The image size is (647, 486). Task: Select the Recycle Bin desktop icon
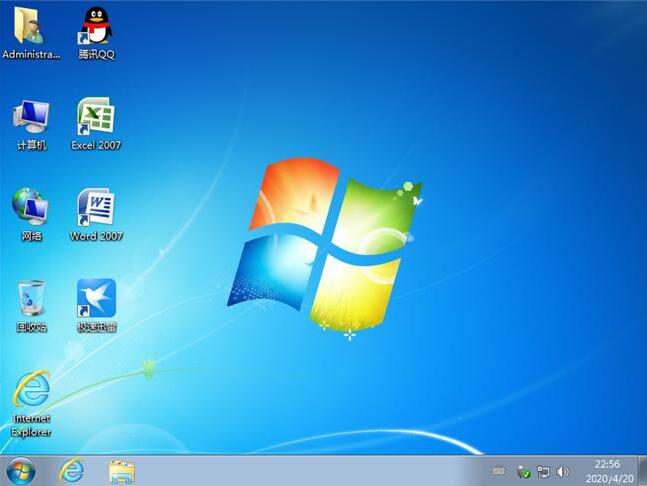(31, 298)
